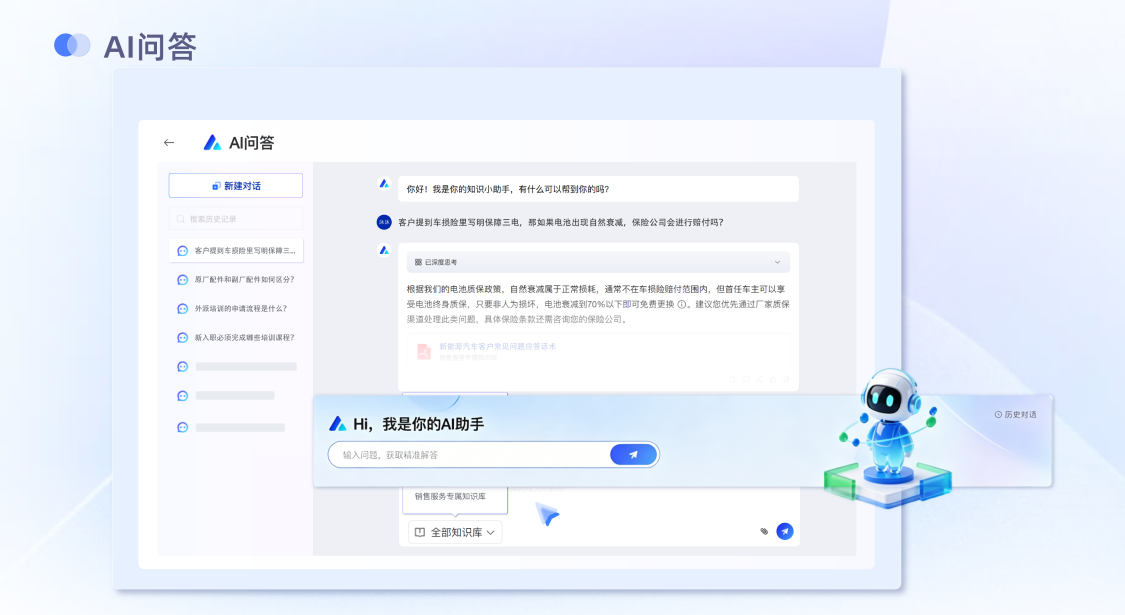The height and width of the screenshot is (615, 1125).
Task: Click the round send icon in the chat box
Action: click(785, 532)
